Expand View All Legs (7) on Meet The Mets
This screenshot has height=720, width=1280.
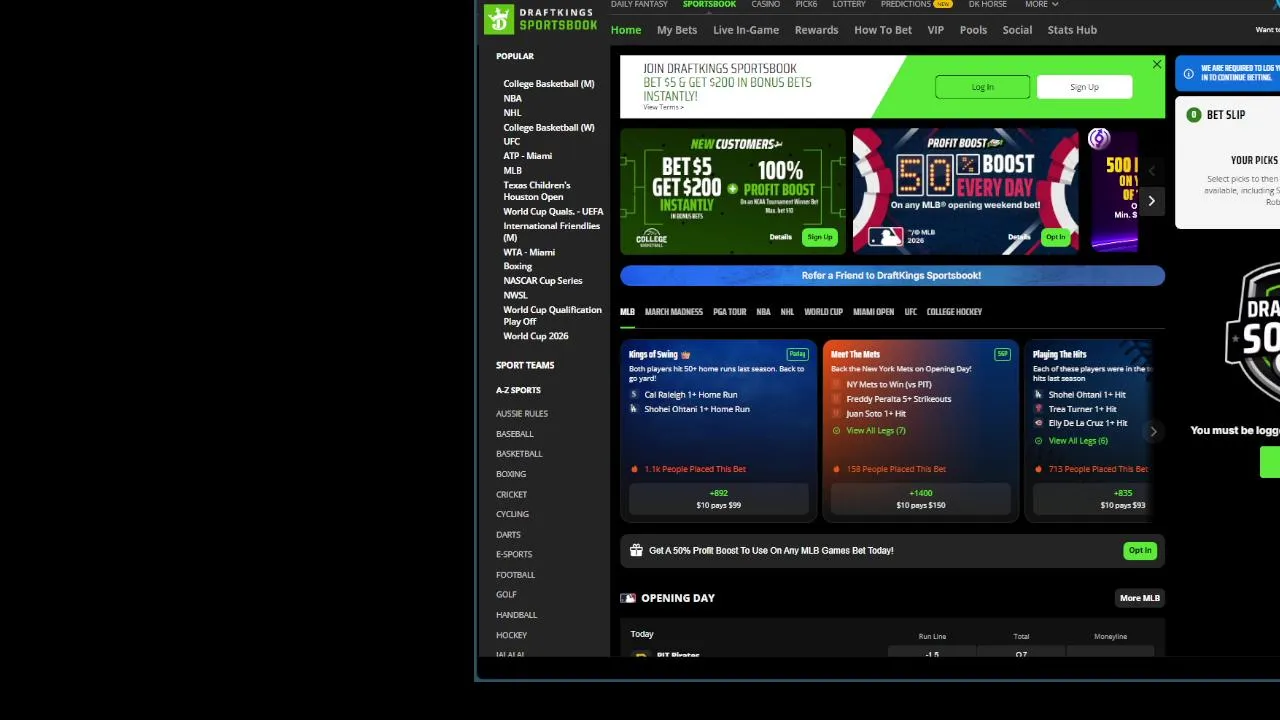point(875,431)
